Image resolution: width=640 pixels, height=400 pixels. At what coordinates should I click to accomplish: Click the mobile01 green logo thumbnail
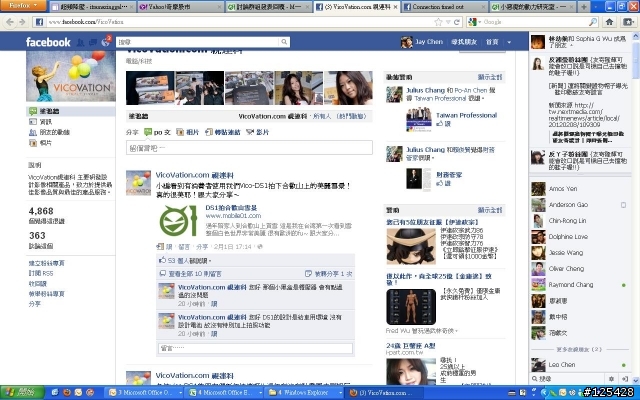[178, 221]
